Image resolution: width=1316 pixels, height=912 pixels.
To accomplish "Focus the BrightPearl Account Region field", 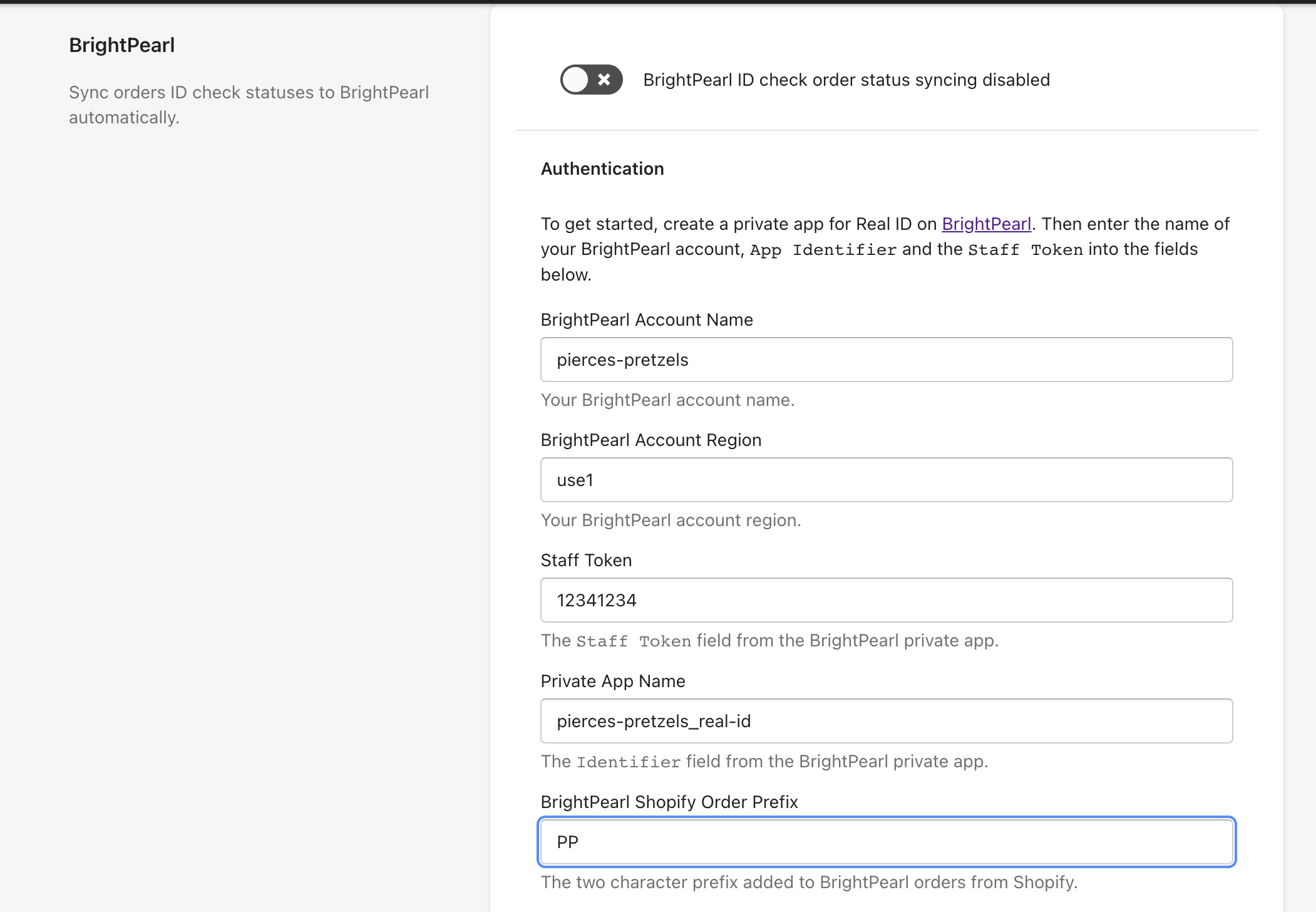I will pyautogui.click(x=887, y=480).
